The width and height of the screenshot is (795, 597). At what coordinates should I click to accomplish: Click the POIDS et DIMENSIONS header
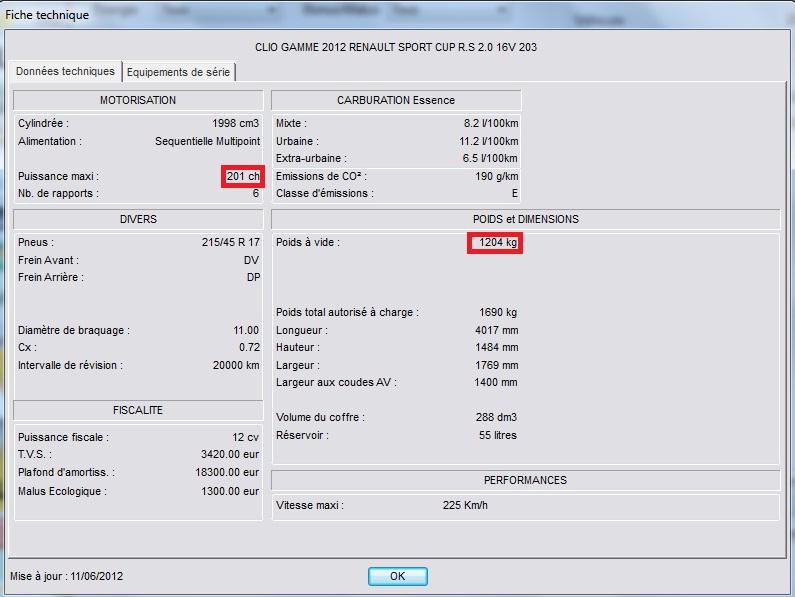(x=526, y=219)
